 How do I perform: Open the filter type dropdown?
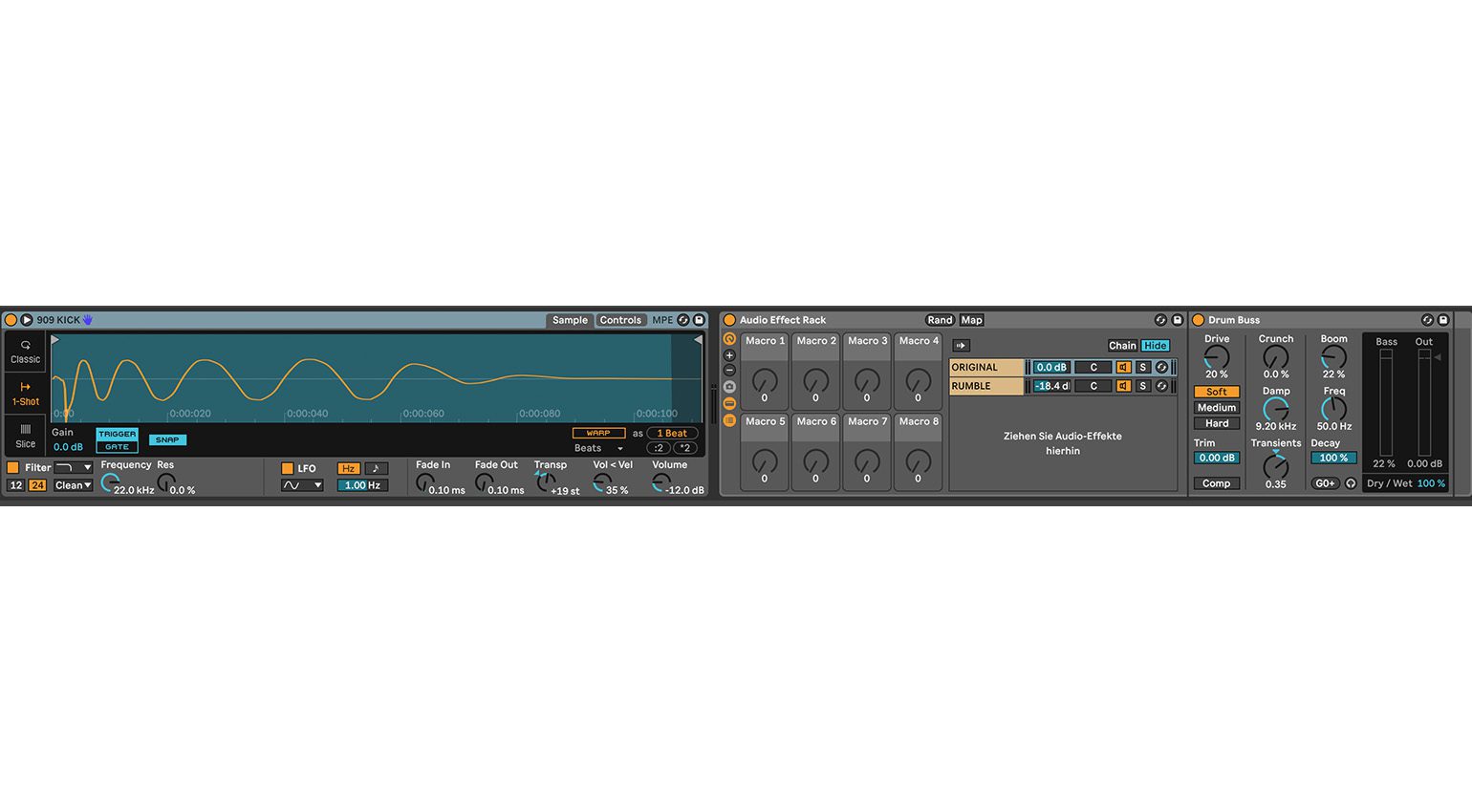[73, 468]
